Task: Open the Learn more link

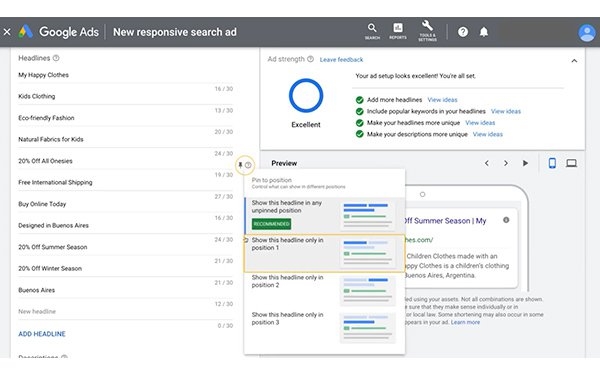Action: pos(465,322)
